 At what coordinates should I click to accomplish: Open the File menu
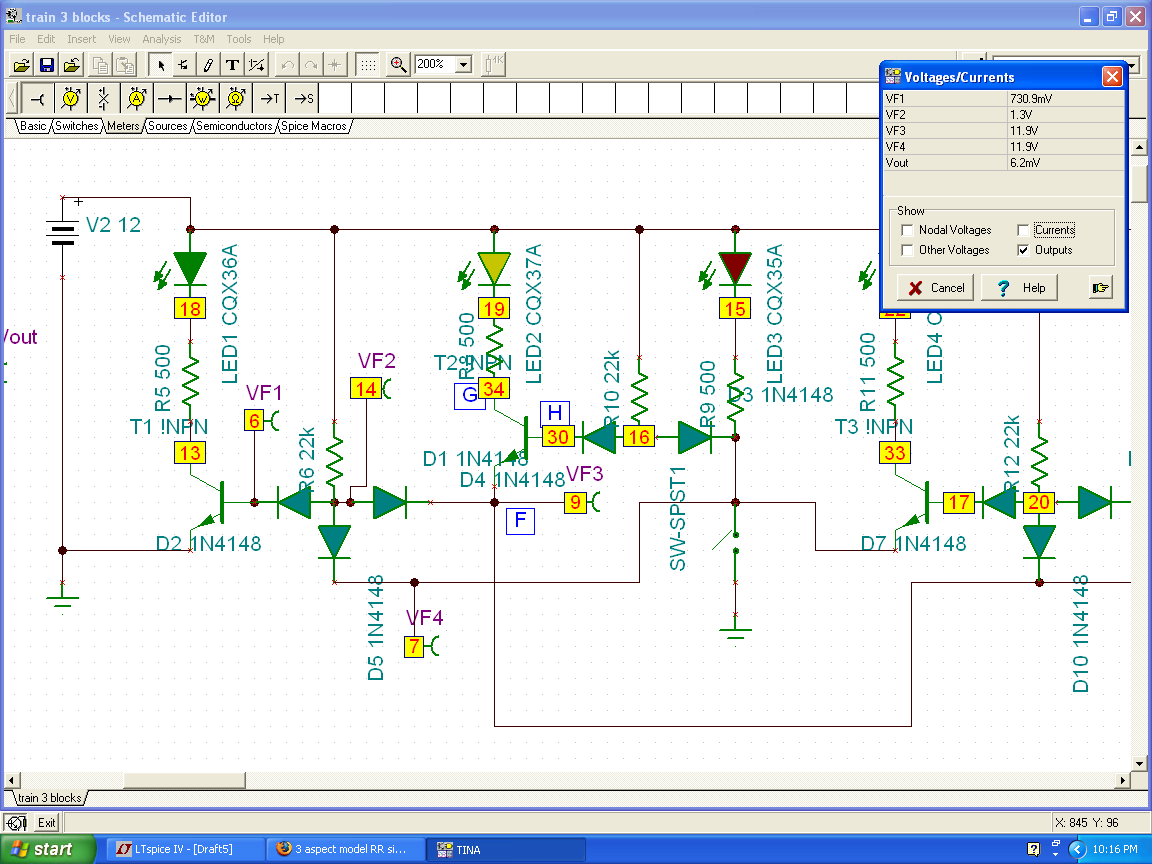point(17,39)
